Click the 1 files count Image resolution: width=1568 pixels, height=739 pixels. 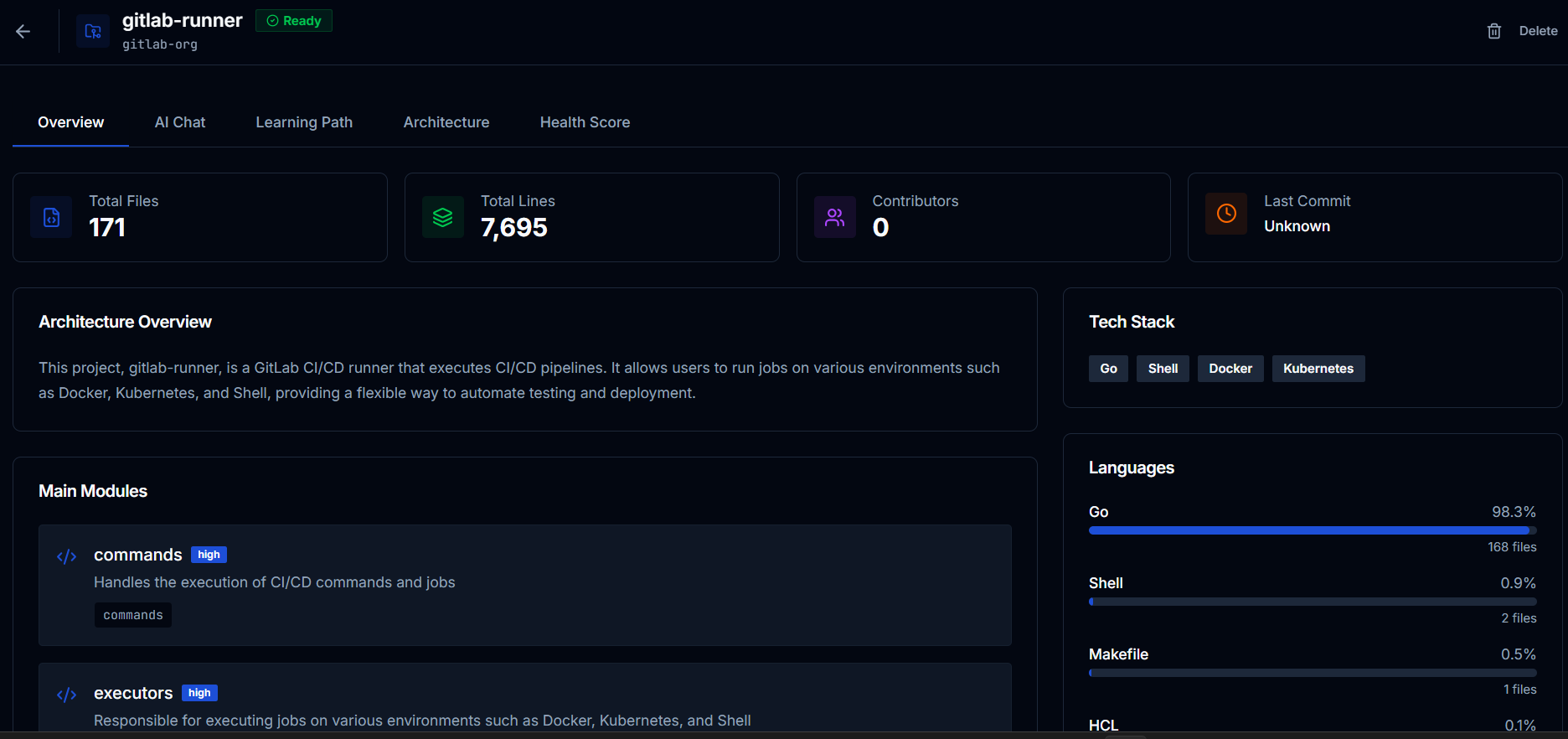1520,690
